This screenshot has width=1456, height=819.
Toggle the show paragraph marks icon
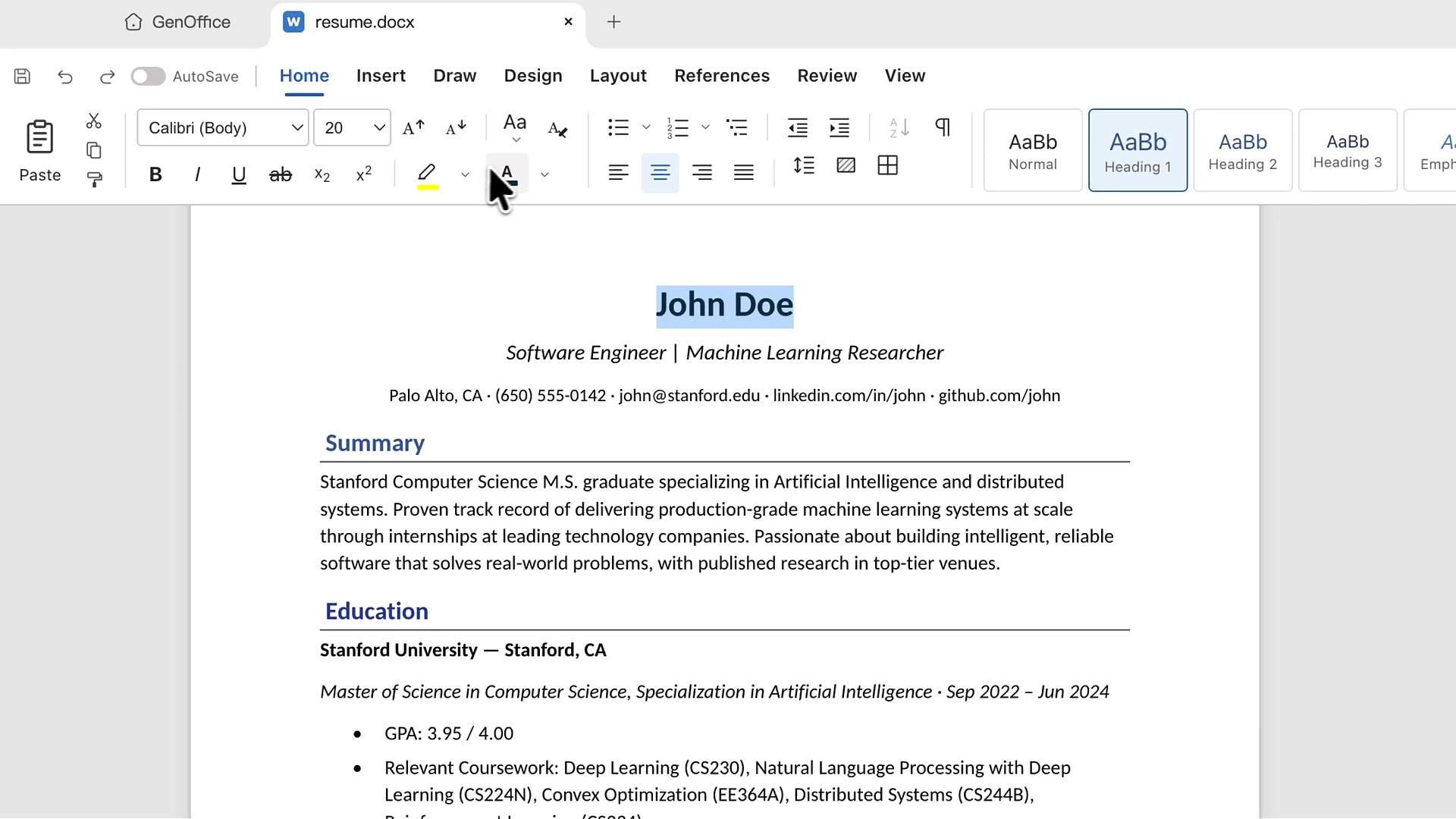coord(943,127)
